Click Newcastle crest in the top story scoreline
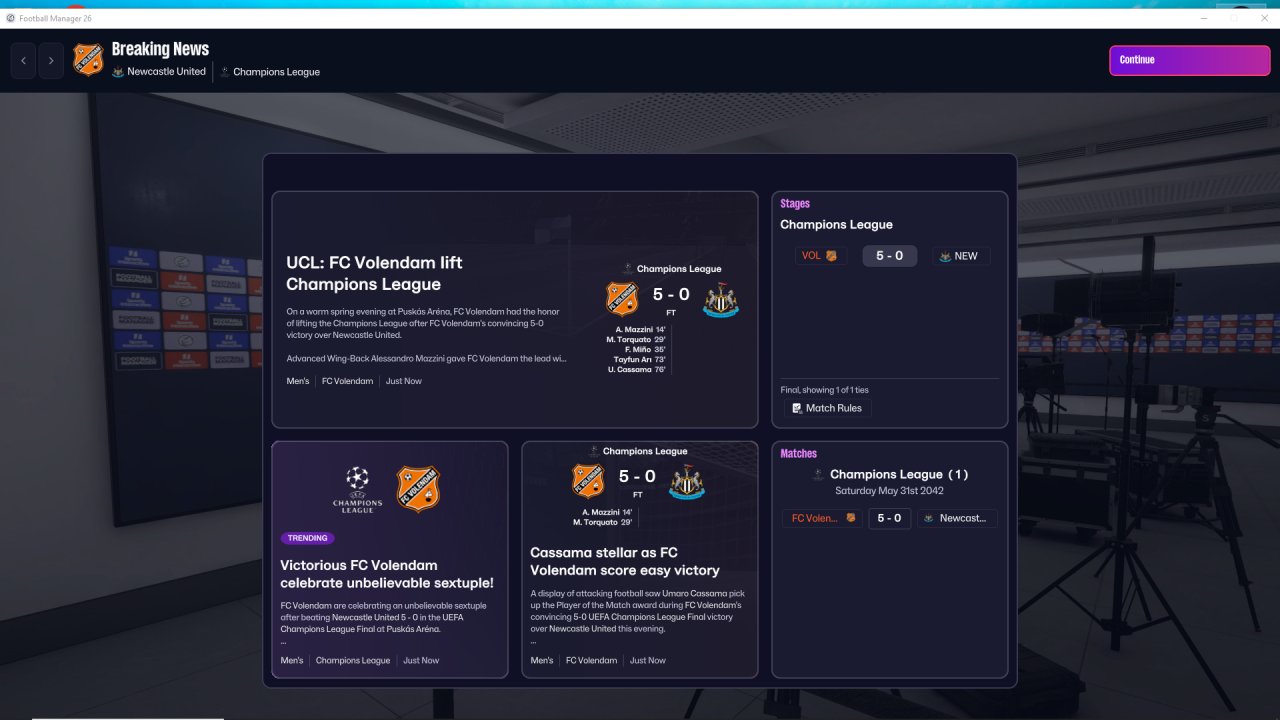The height and width of the screenshot is (720, 1280). 720,300
